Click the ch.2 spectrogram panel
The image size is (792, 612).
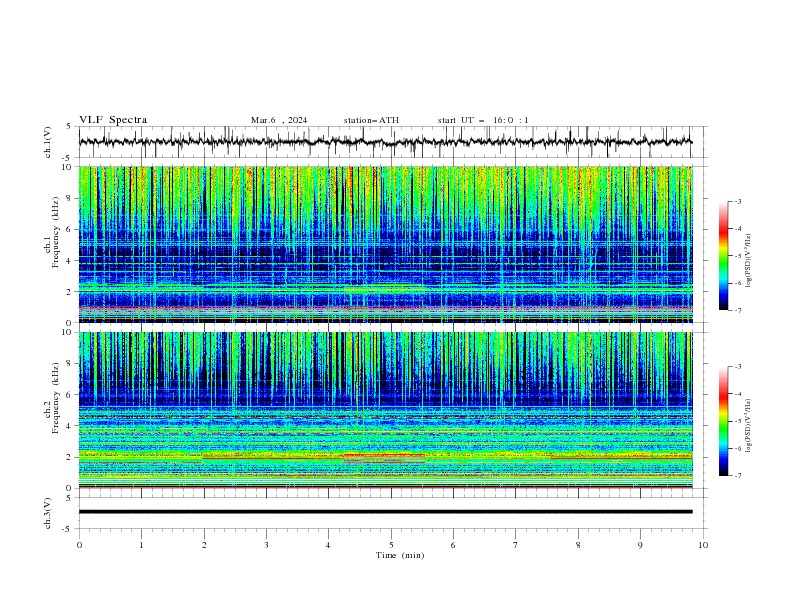(x=385, y=410)
